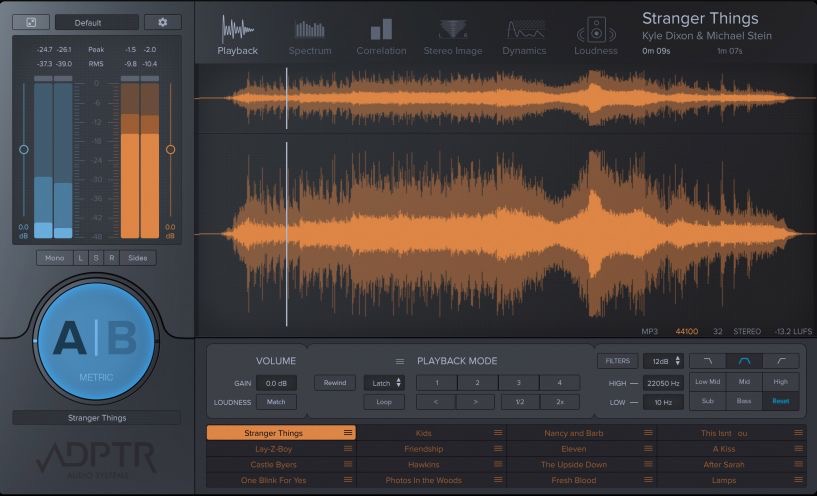
Task: Switch to the Spectrum view
Action: point(310,36)
